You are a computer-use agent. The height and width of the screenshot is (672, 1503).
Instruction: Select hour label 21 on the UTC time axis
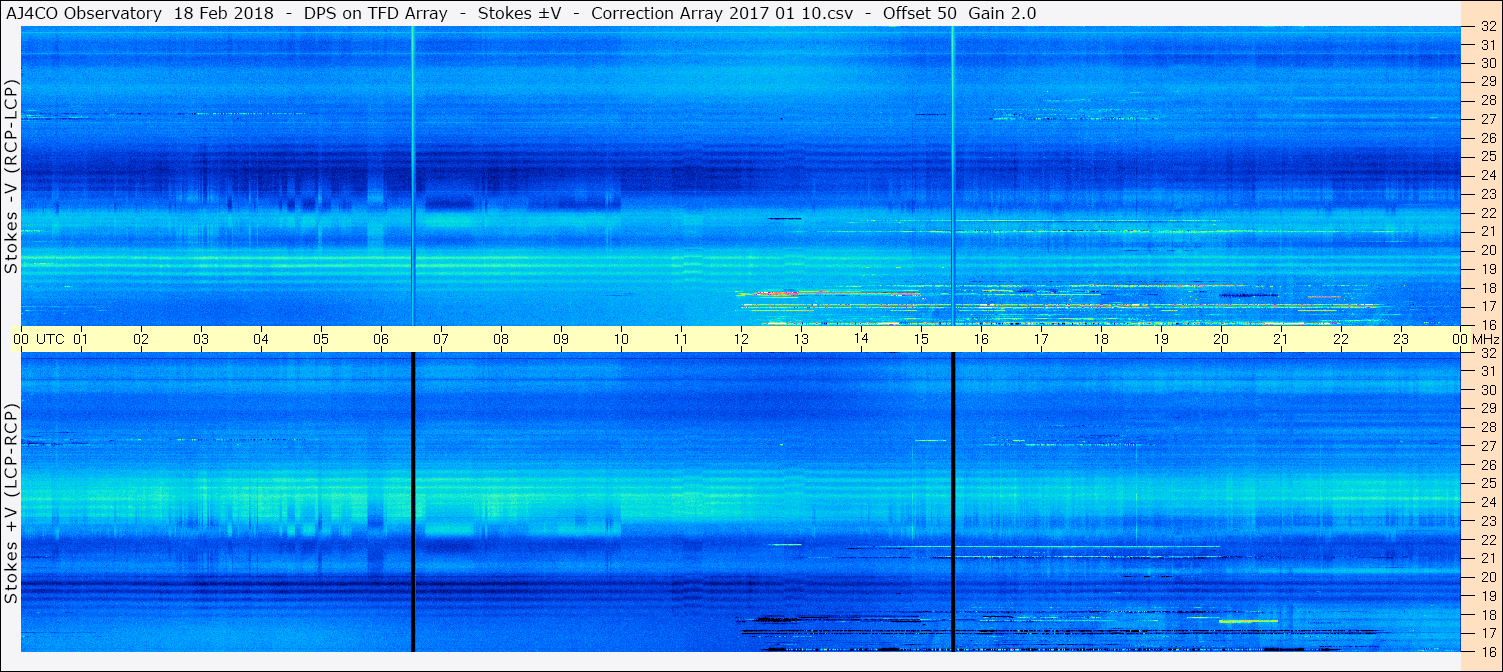pyautogui.click(x=1281, y=339)
